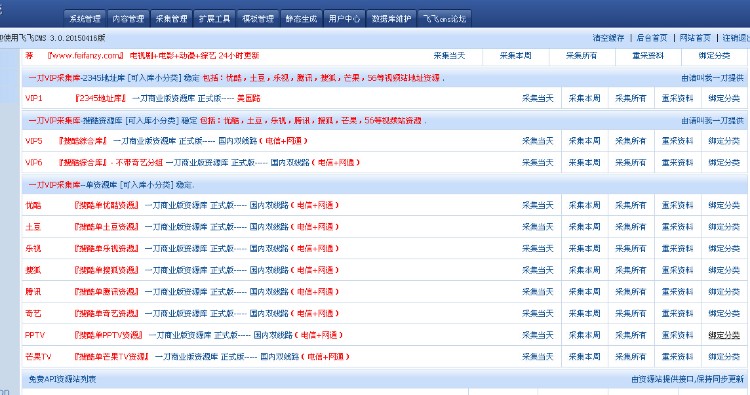Click 采集当天 in the feifancy.com row
Screen dimensions: 750x395
point(449,55)
